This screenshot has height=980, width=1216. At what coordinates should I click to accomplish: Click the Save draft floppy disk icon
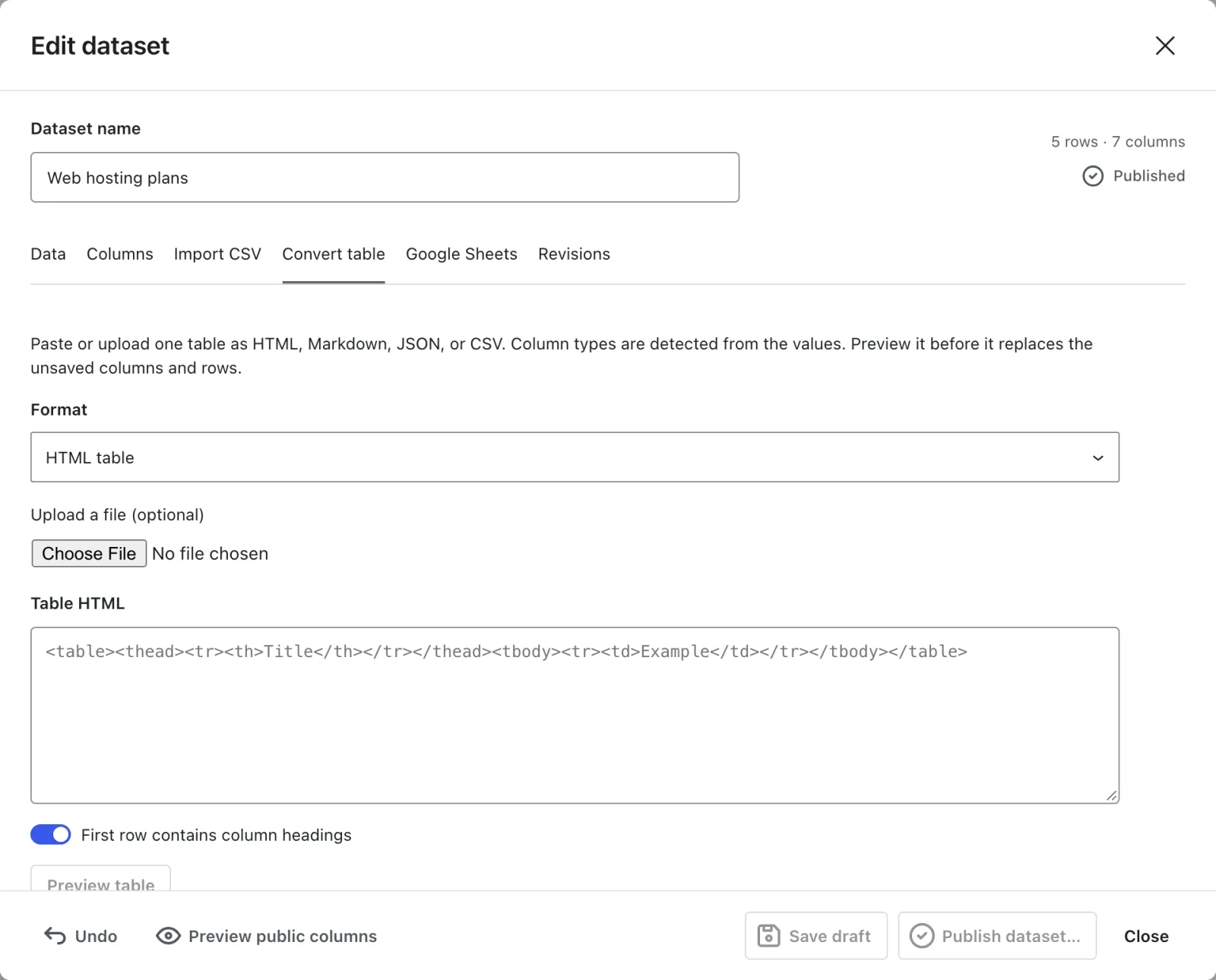click(768, 936)
